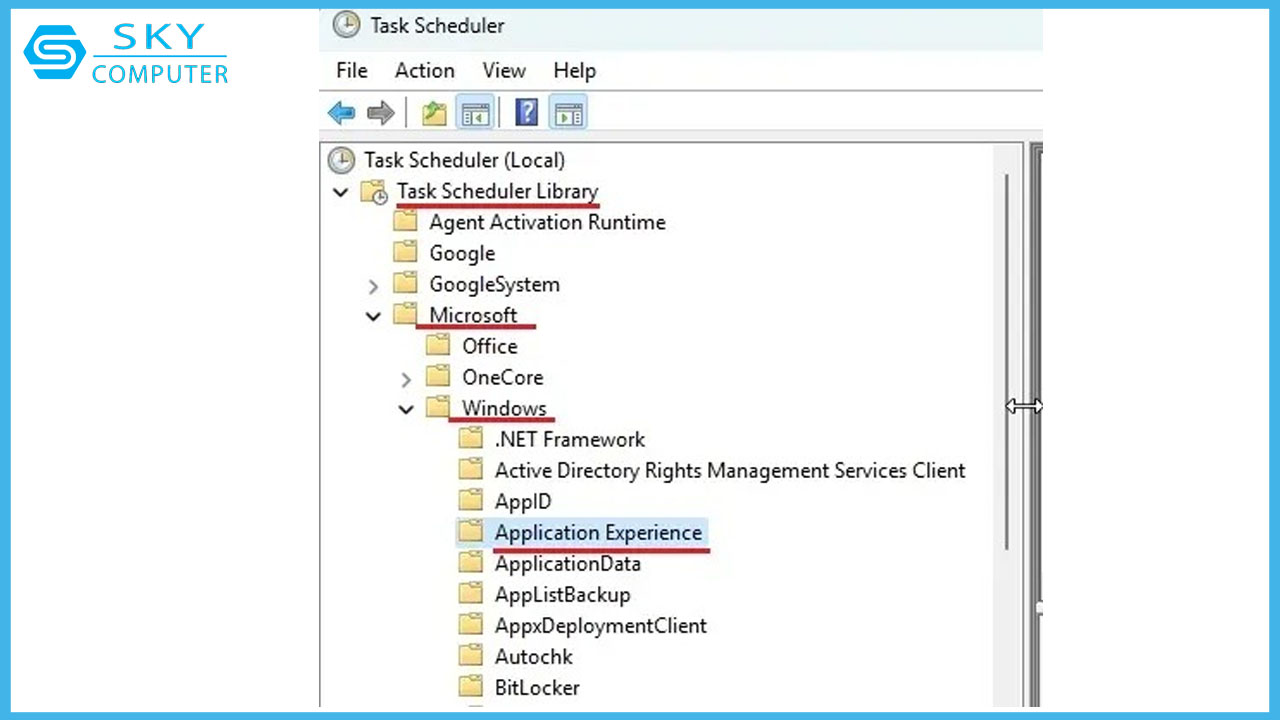This screenshot has height=720, width=1280.
Task: Collapse the Windows folder
Action: point(405,409)
